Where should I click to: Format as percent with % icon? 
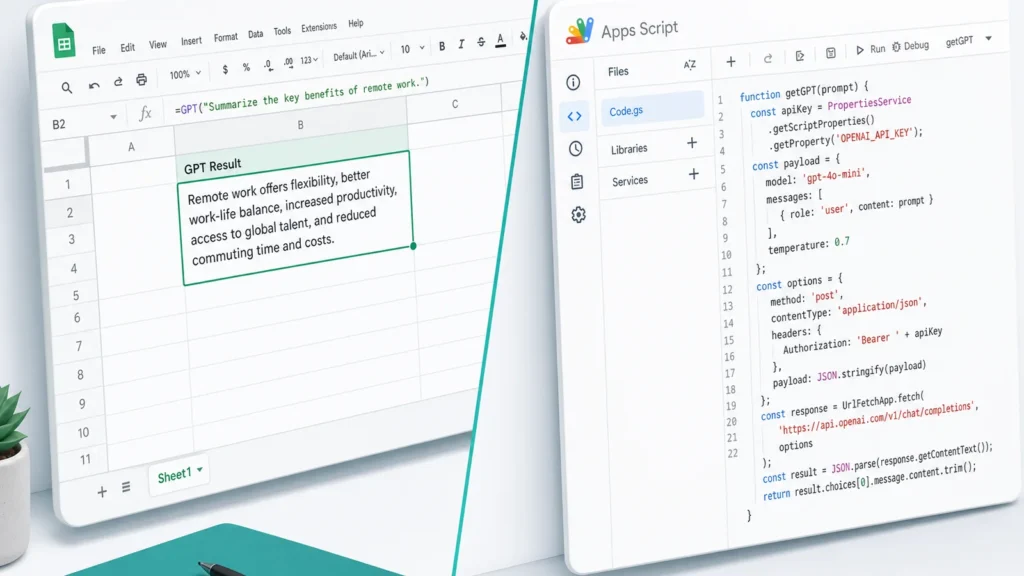[246, 67]
